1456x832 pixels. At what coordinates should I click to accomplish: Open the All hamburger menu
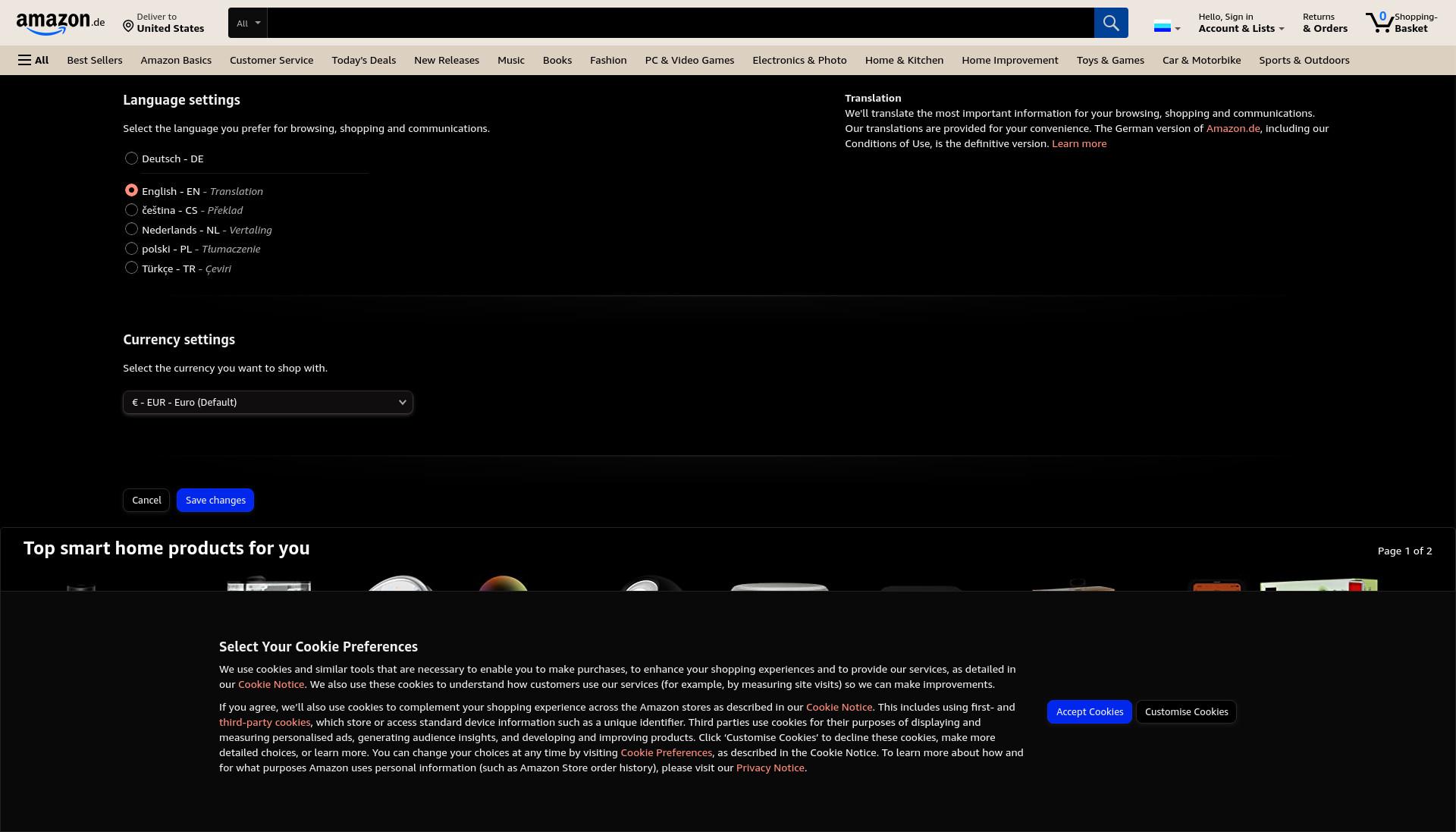(x=33, y=60)
